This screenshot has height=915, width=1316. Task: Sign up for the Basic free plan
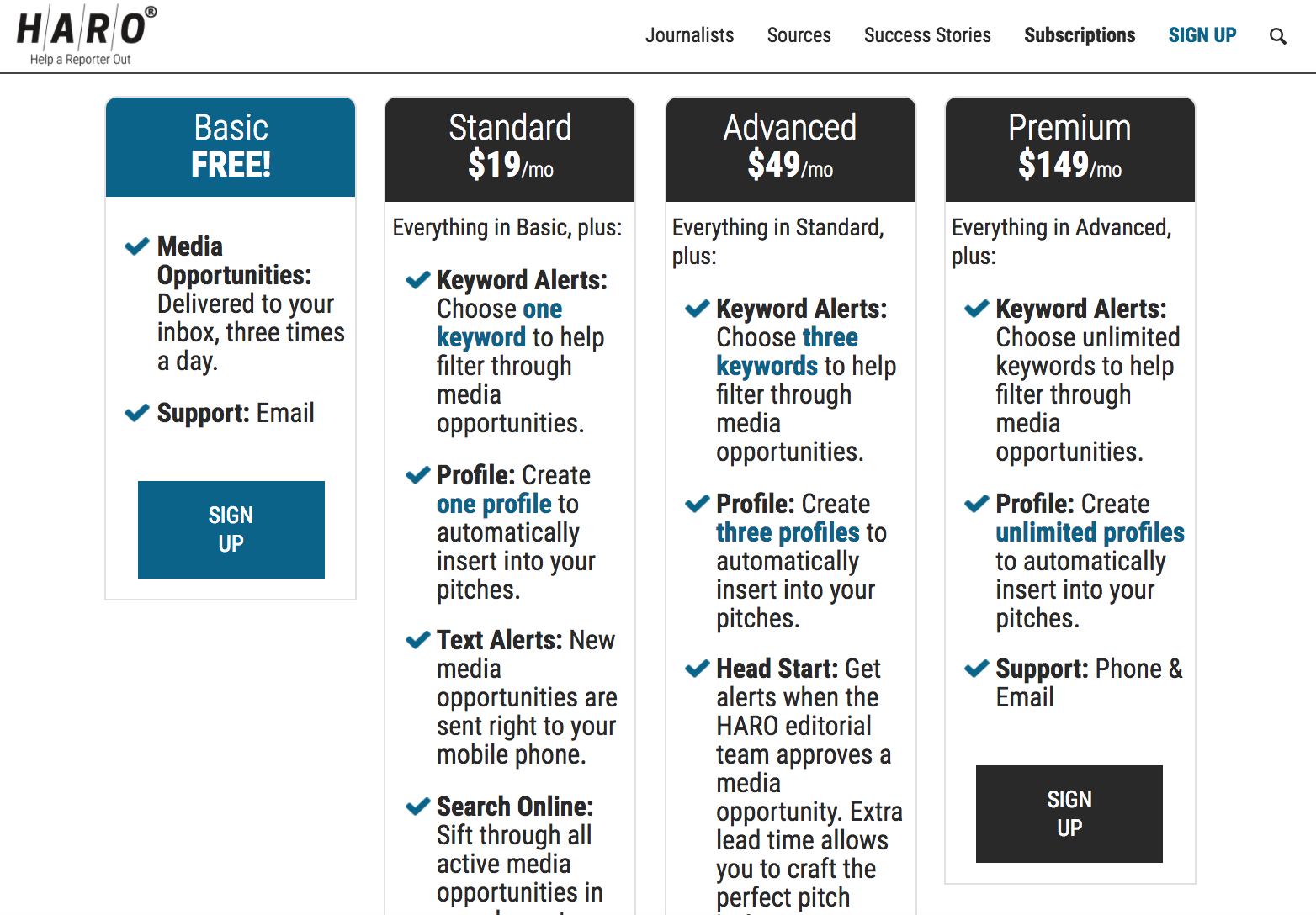tap(231, 530)
